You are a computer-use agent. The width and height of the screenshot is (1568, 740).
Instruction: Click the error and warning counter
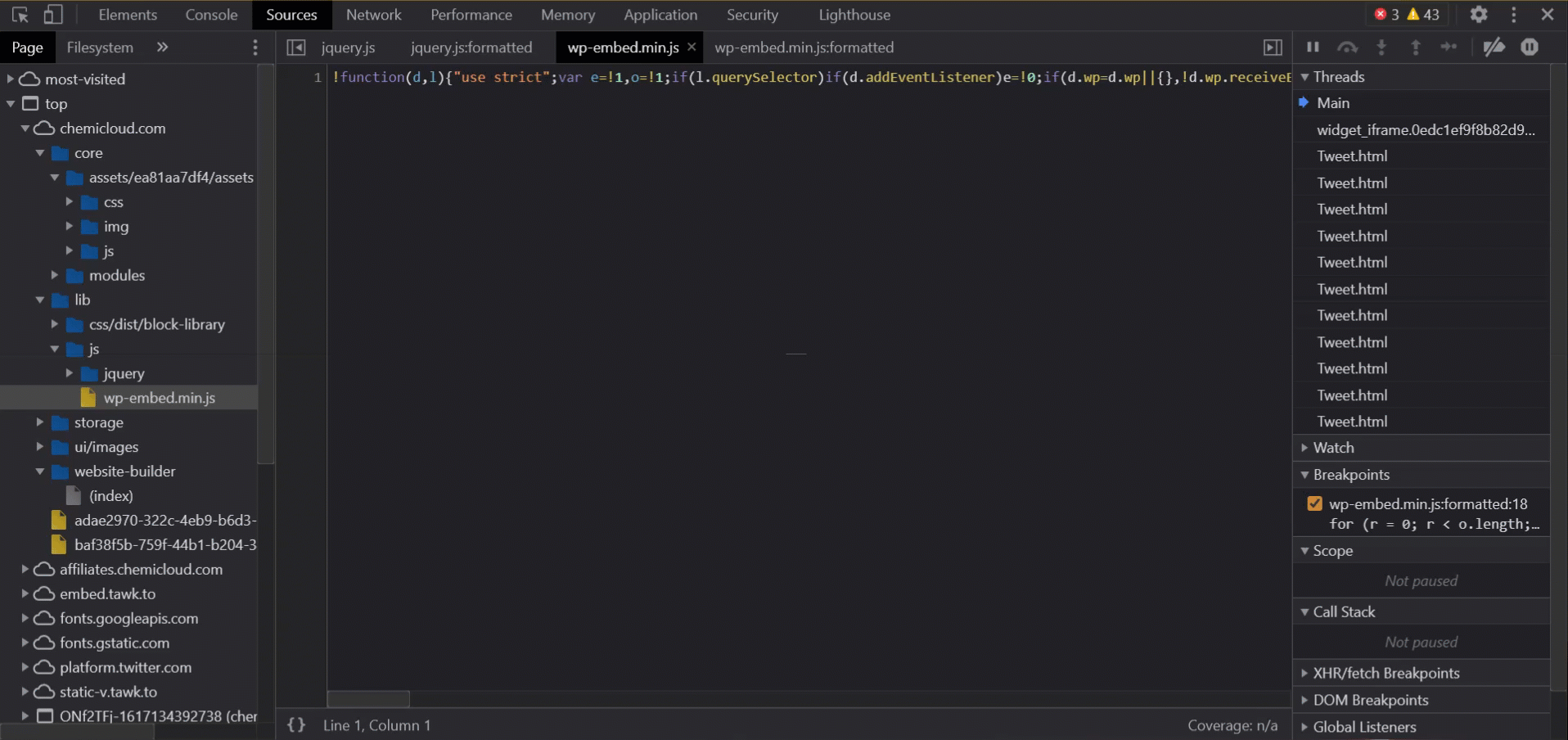1406,15
